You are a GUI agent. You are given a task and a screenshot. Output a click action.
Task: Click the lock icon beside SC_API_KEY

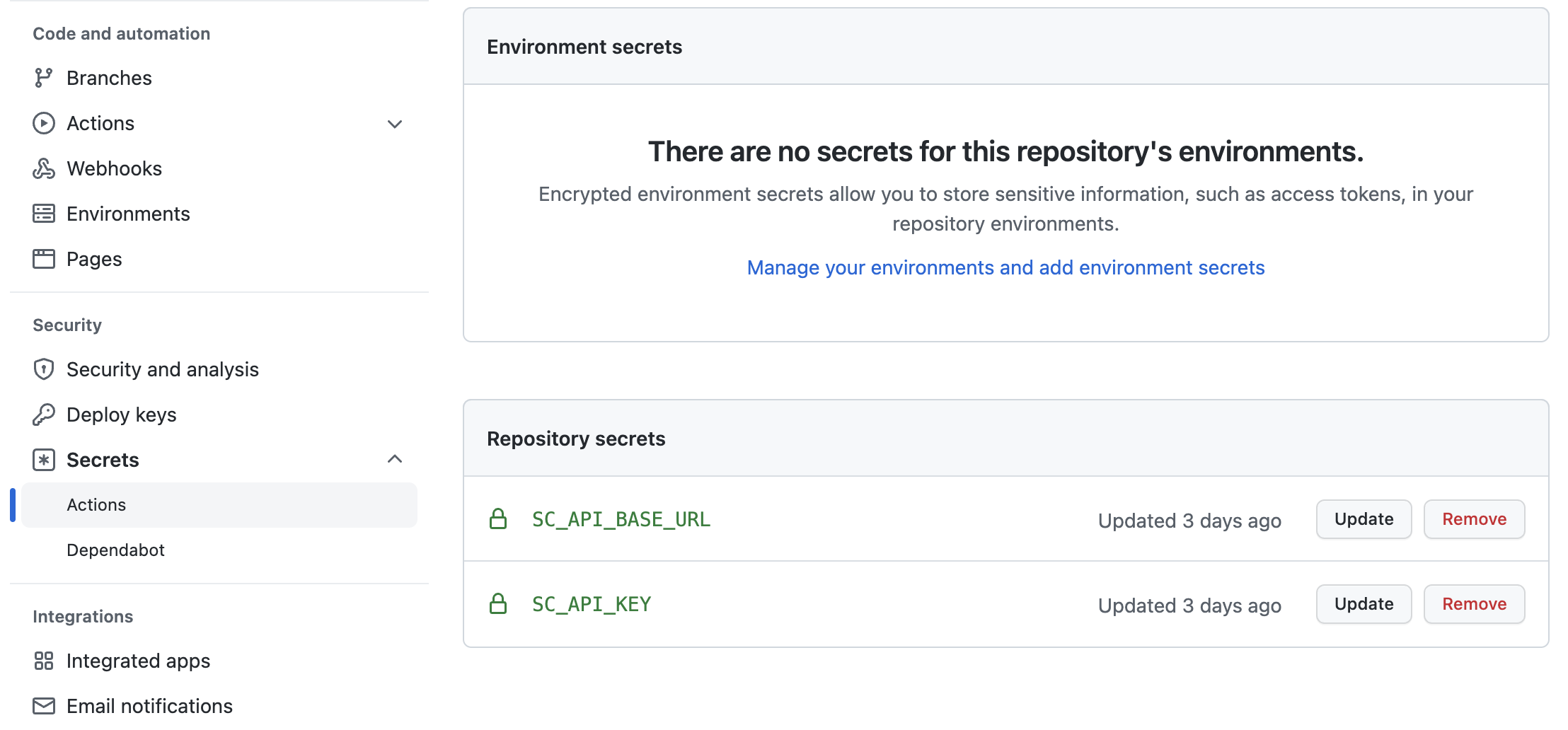[x=498, y=604]
